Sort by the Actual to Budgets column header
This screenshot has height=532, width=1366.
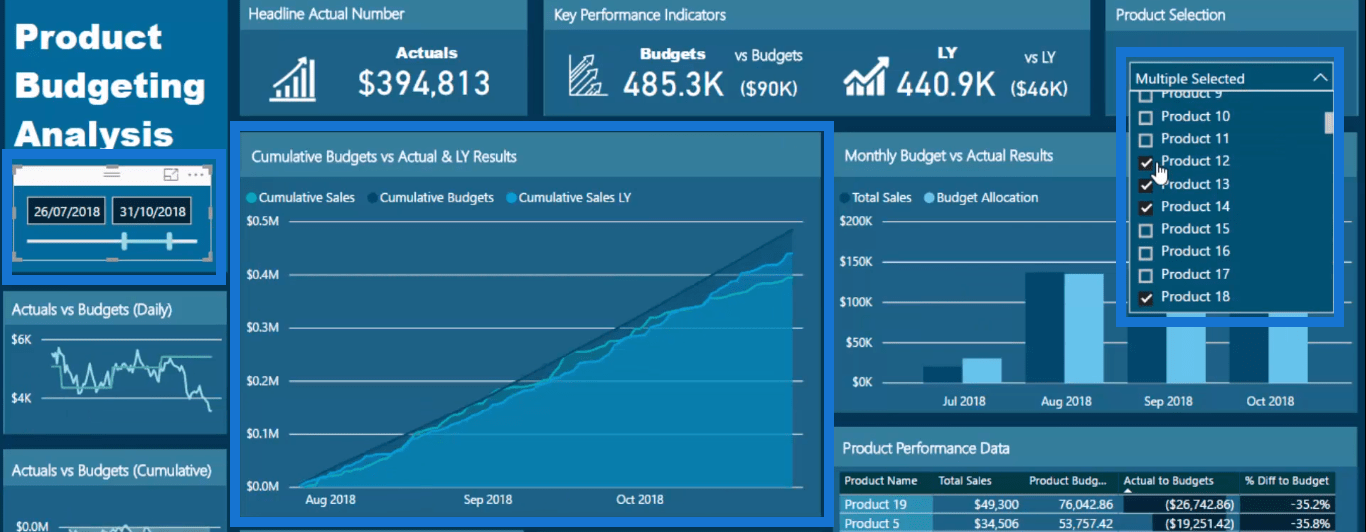tap(1169, 481)
